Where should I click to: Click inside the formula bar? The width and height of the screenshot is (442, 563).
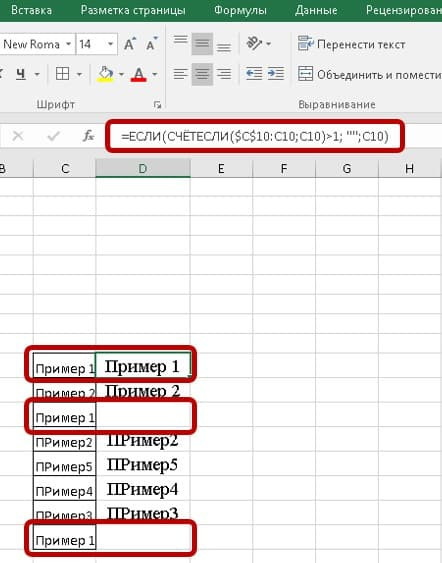coord(255,136)
